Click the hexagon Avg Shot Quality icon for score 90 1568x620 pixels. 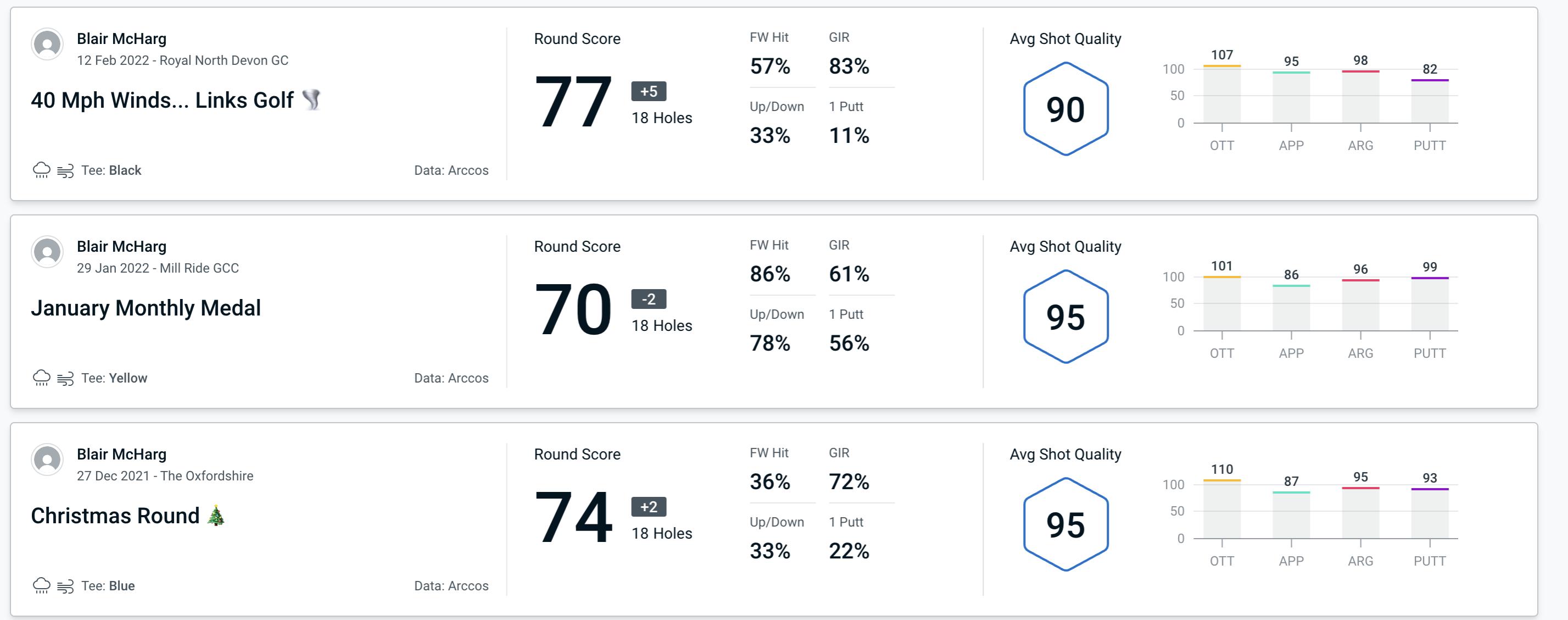[x=1063, y=107]
